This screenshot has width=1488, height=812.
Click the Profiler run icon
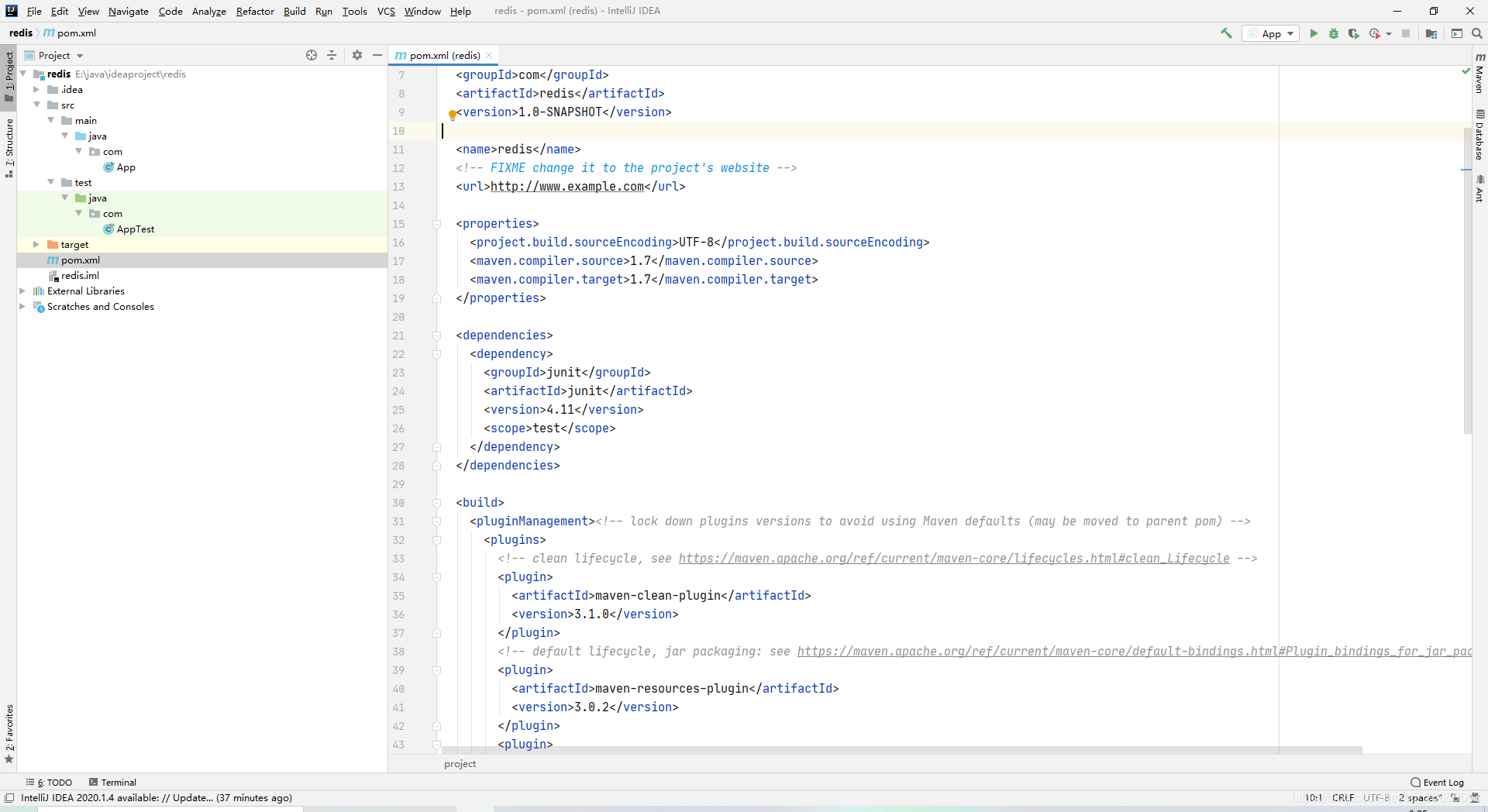pos(1374,33)
